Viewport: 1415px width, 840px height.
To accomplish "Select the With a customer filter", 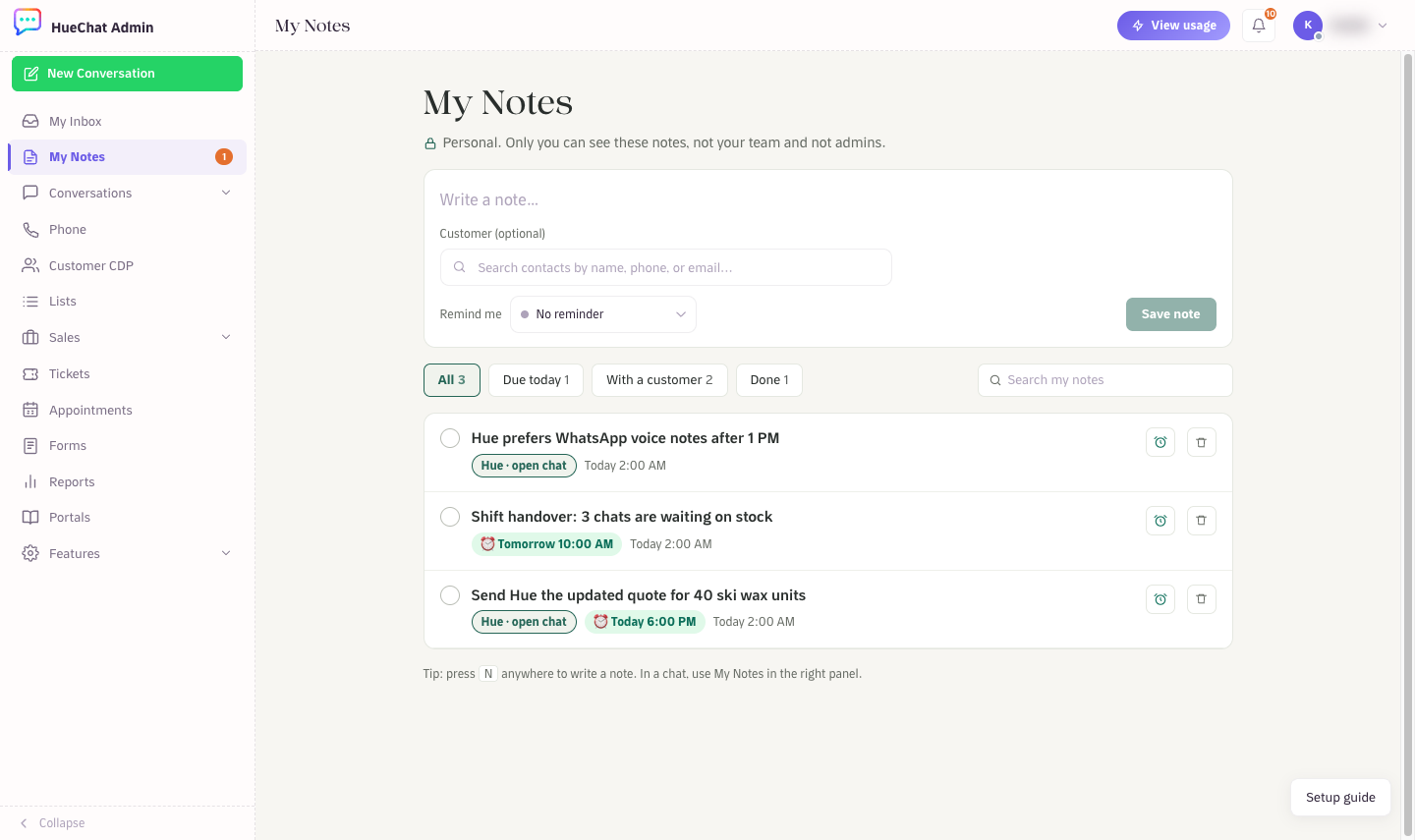I will 659,380.
